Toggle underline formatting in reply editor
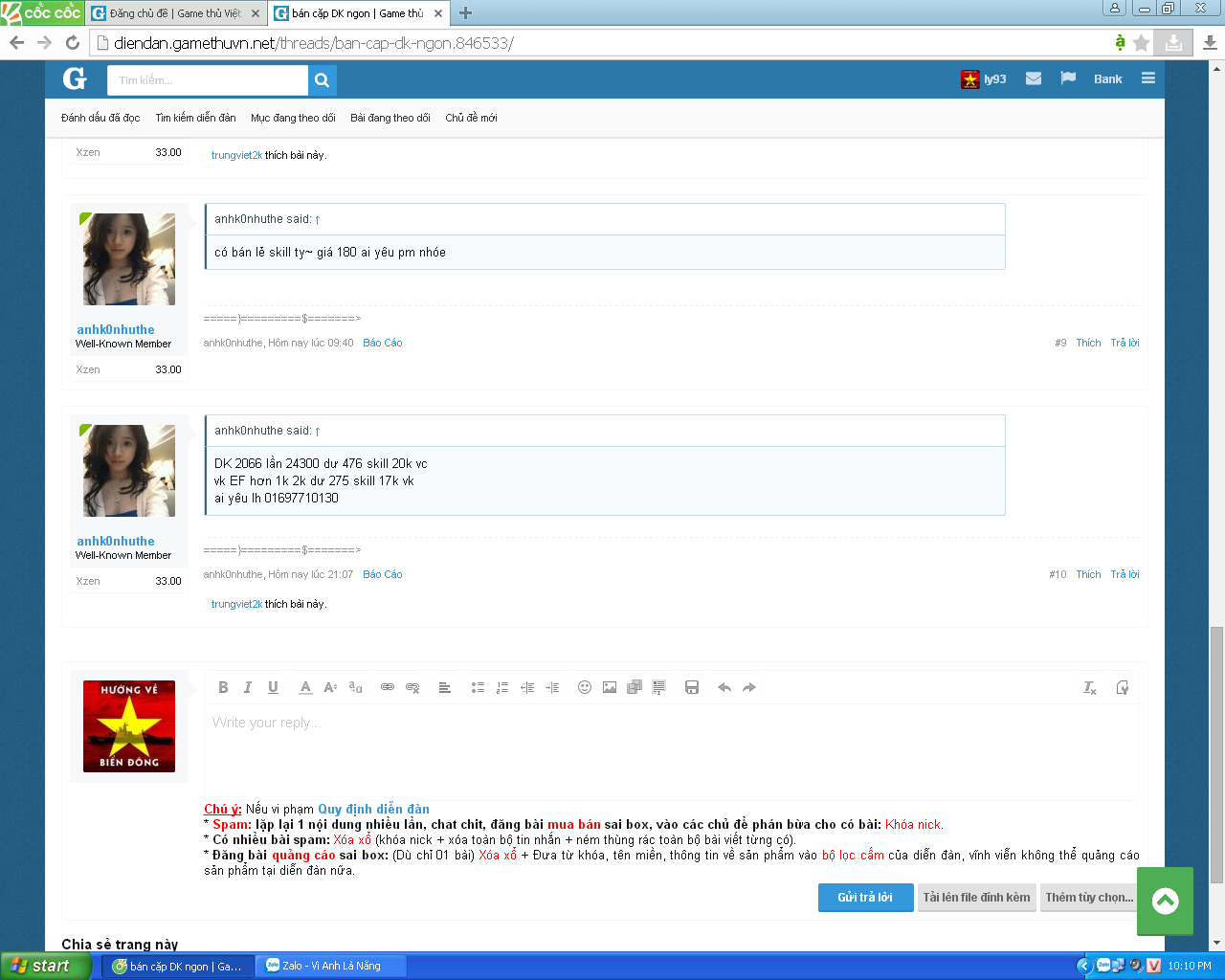The image size is (1225, 980). 273,687
